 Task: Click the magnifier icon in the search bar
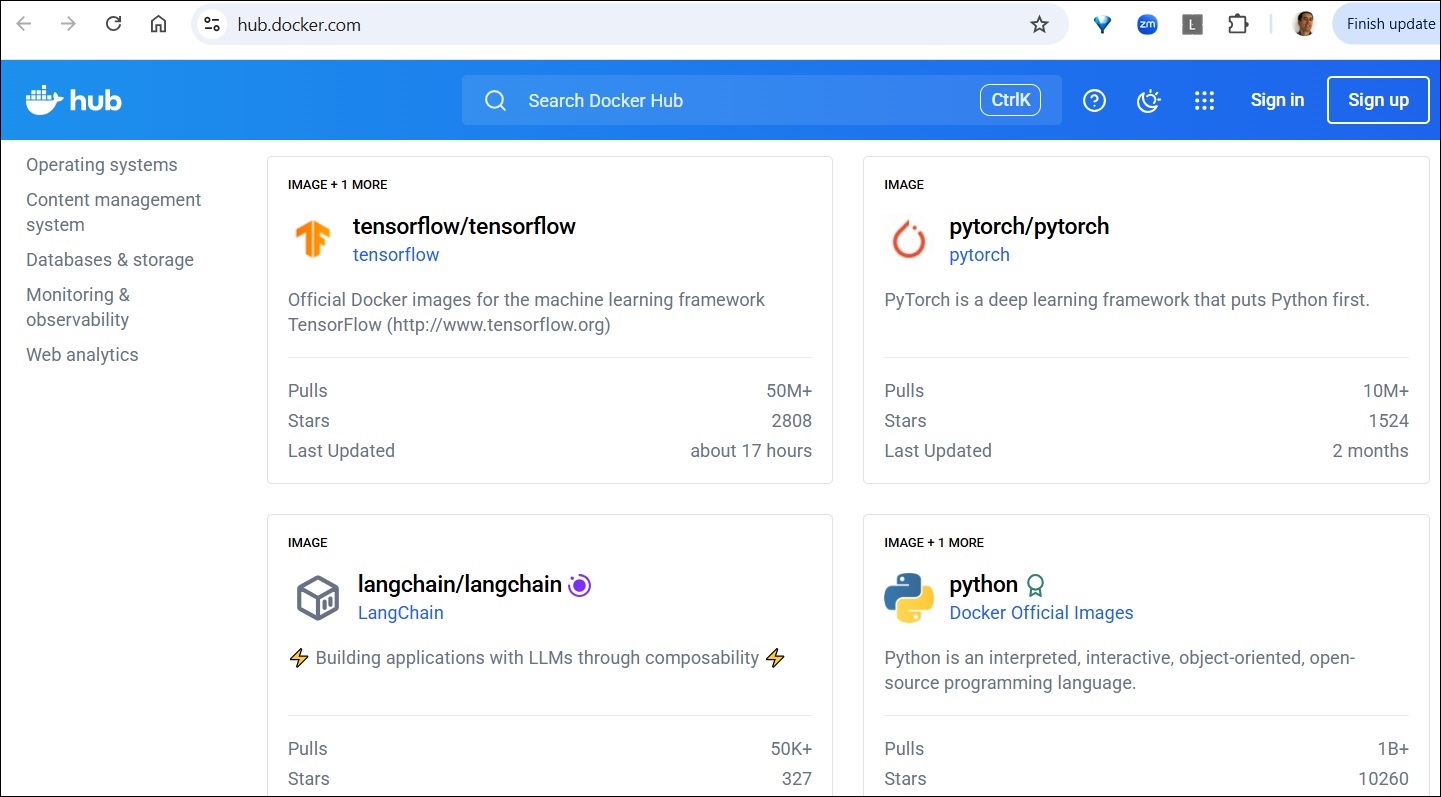click(x=495, y=100)
